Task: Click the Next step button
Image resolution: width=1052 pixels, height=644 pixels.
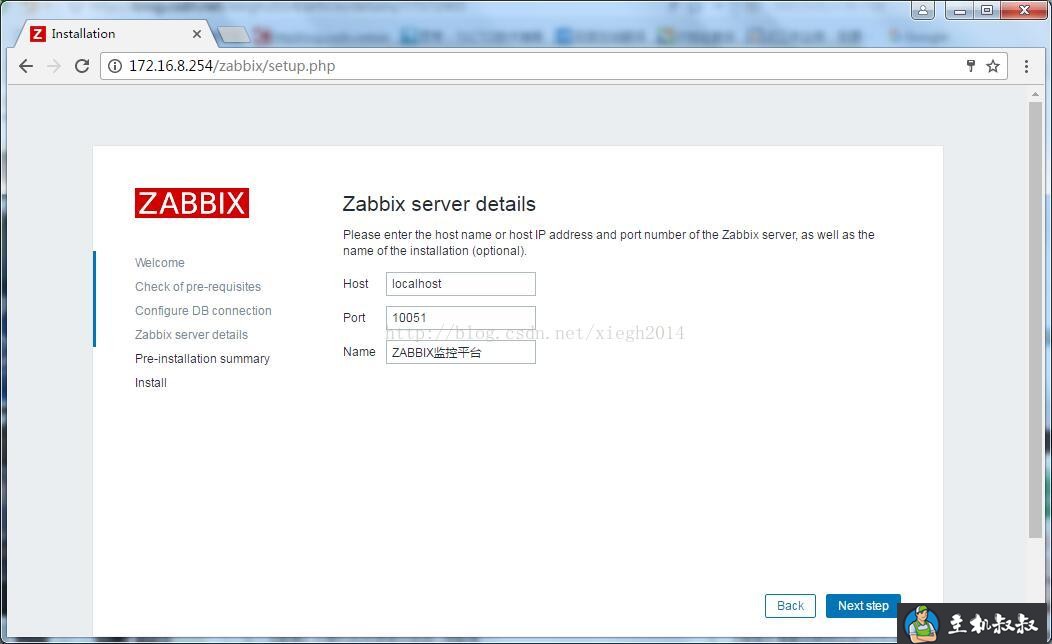Action: pos(862,606)
